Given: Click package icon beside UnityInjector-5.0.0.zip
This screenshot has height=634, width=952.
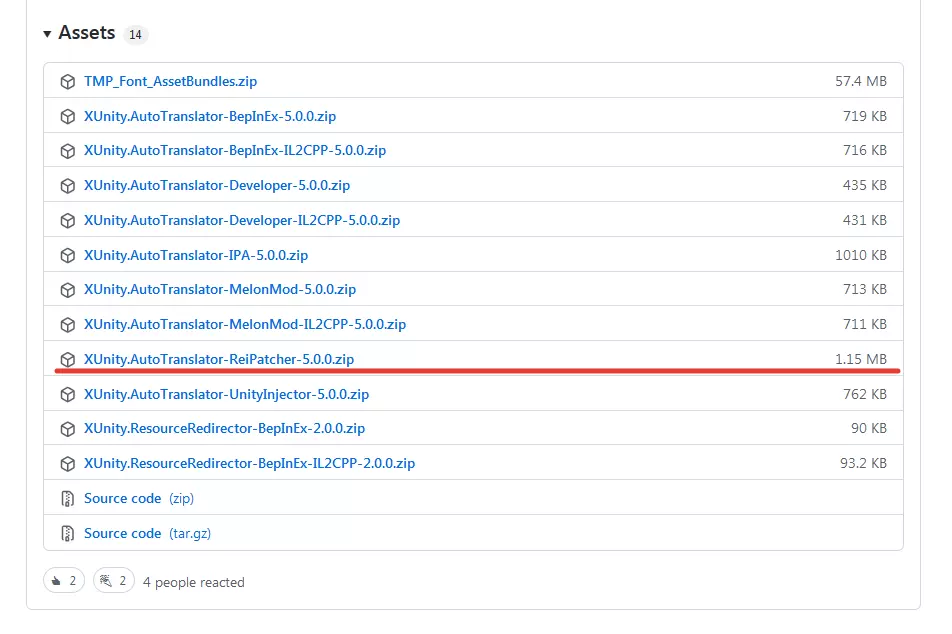Looking at the screenshot, I should tap(67, 395).
